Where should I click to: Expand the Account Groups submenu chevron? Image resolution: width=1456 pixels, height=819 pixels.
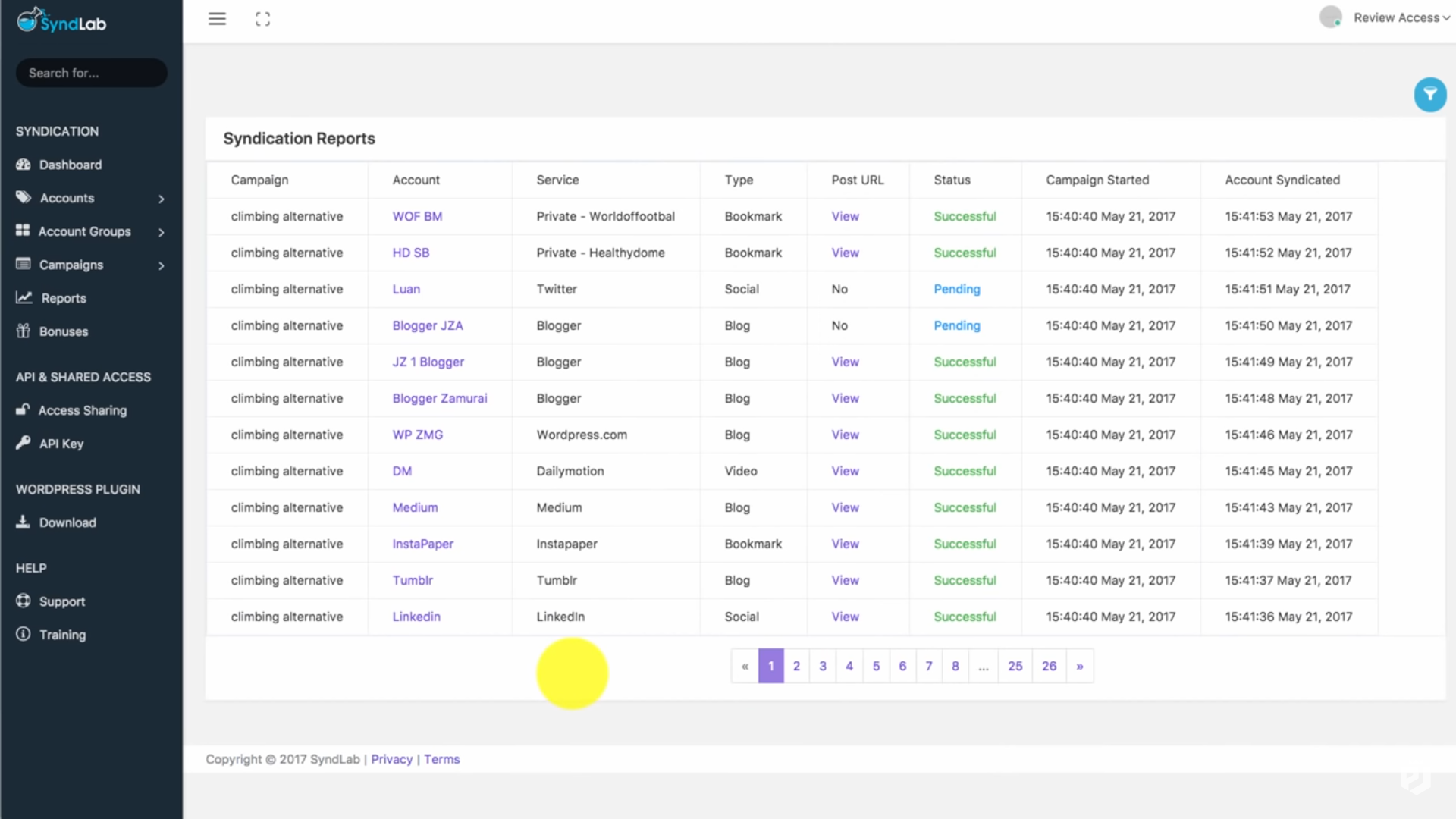161,232
